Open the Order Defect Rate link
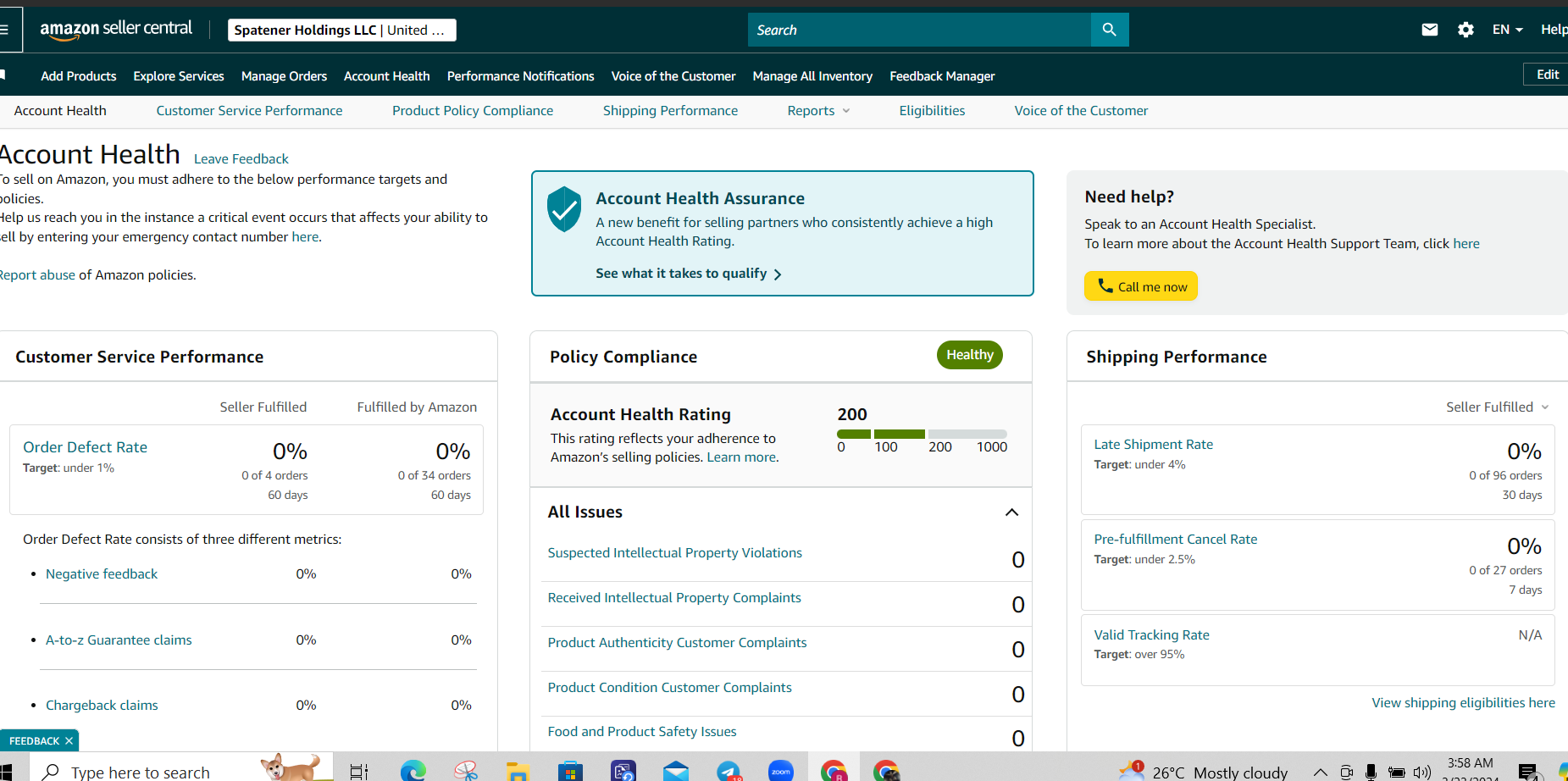The image size is (1568, 781). pyautogui.click(x=85, y=447)
